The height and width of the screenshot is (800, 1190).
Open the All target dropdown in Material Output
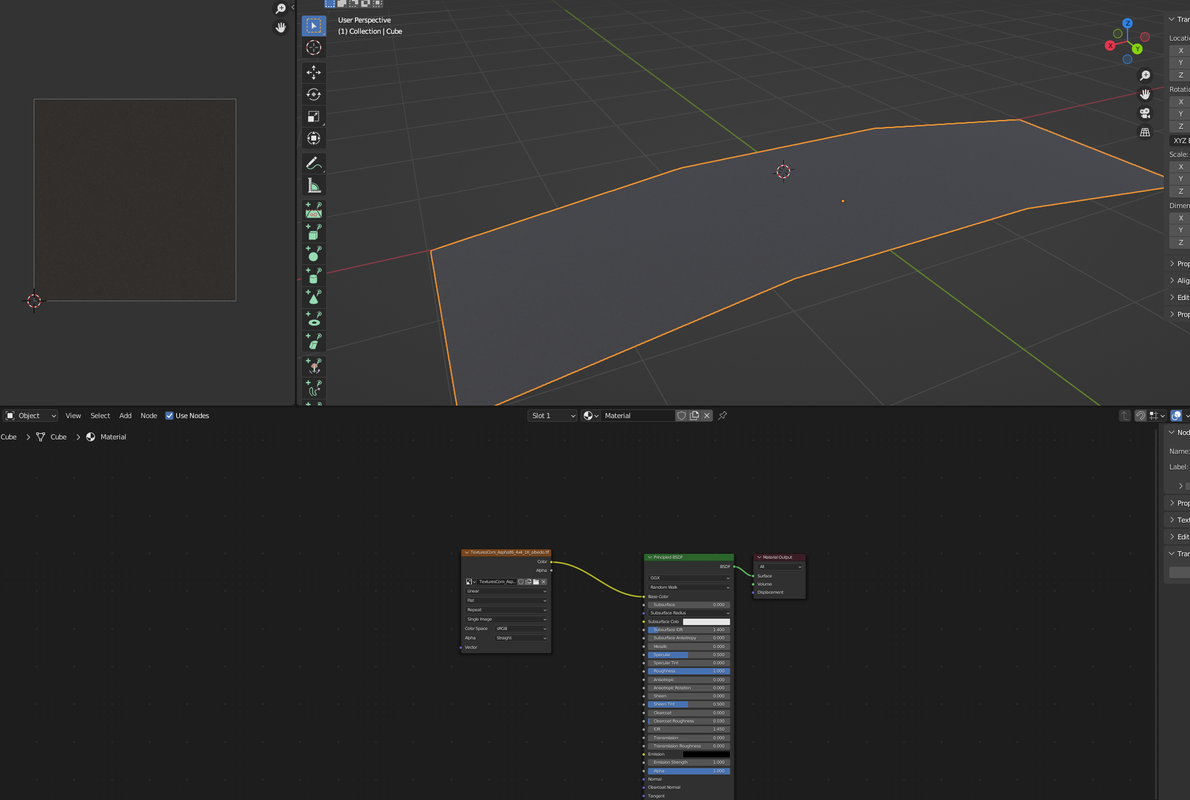pos(779,566)
